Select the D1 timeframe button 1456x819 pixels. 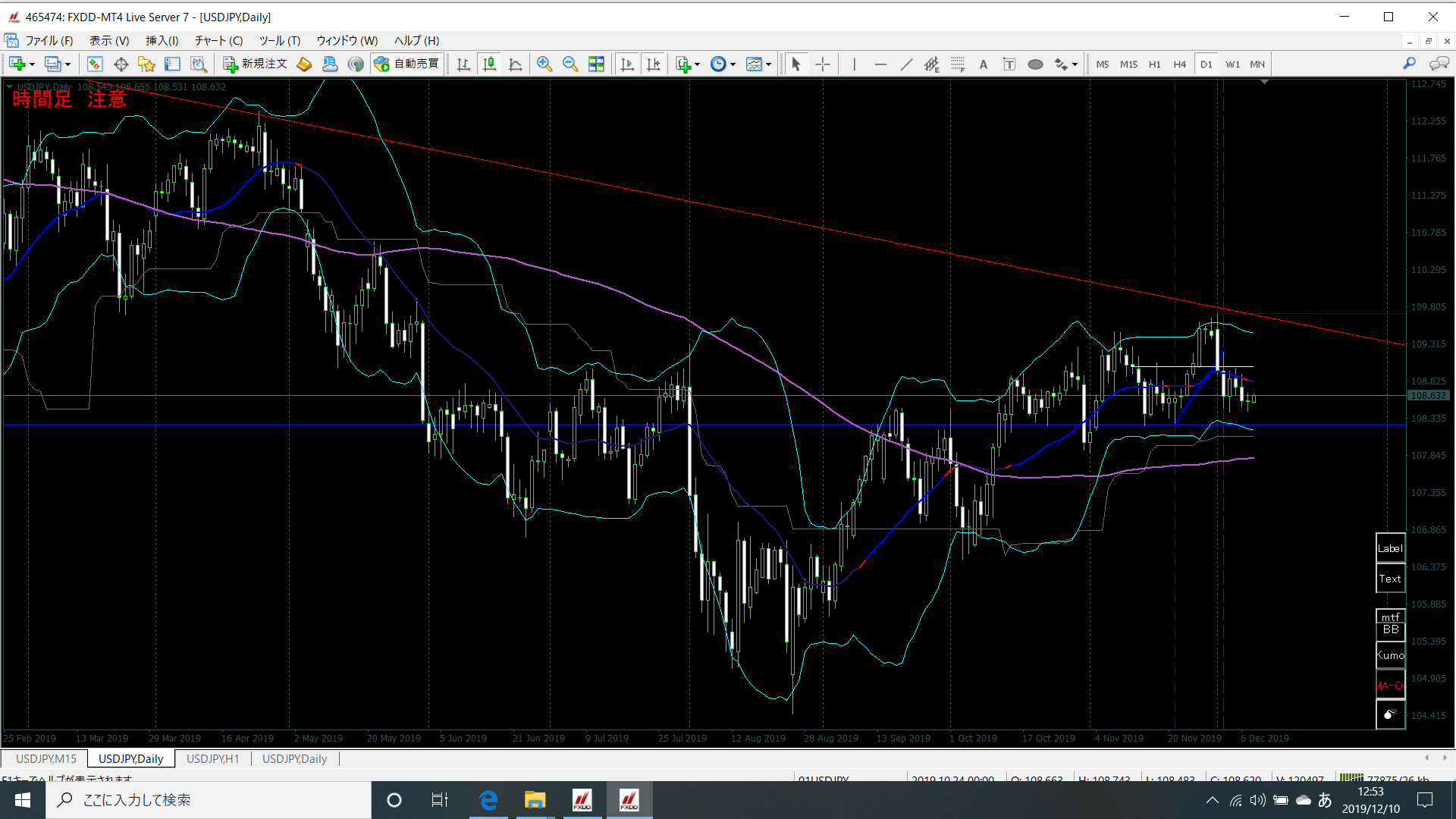tap(1206, 64)
